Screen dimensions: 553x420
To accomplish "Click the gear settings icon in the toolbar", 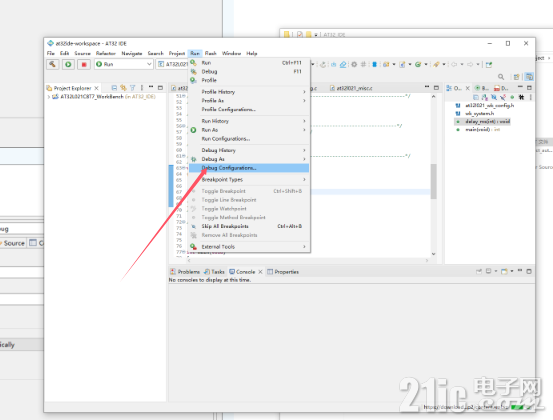I will pyautogui.click(x=354, y=64).
